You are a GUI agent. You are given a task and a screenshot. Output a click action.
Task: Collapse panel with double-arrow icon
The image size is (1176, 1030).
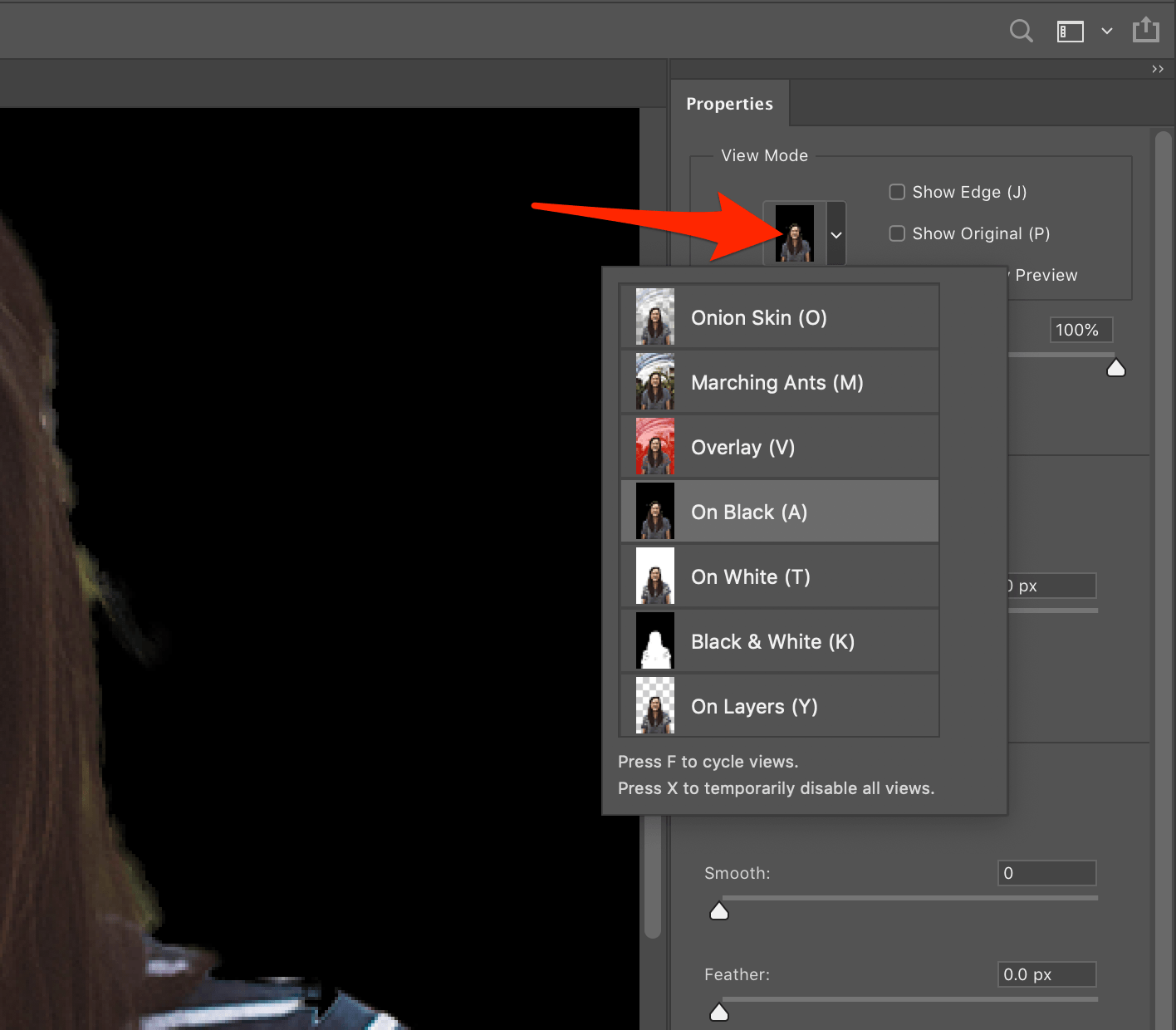coord(1158,69)
